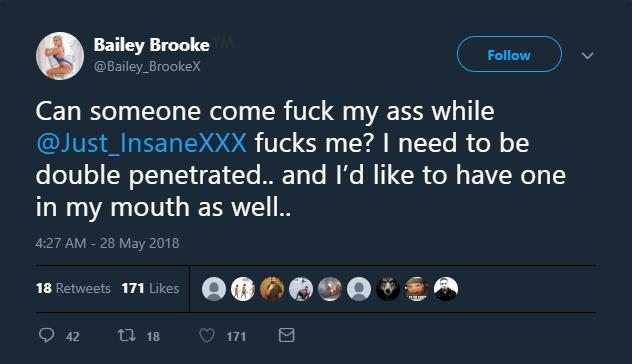View the 171 Likes list
632x364 pixels.
point(150,288)
